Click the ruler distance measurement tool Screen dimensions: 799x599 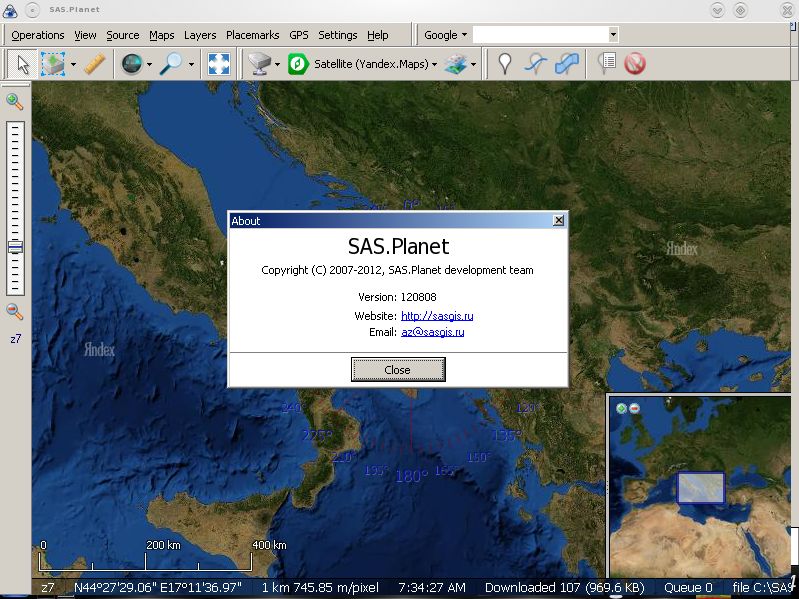tap(95, 64)
